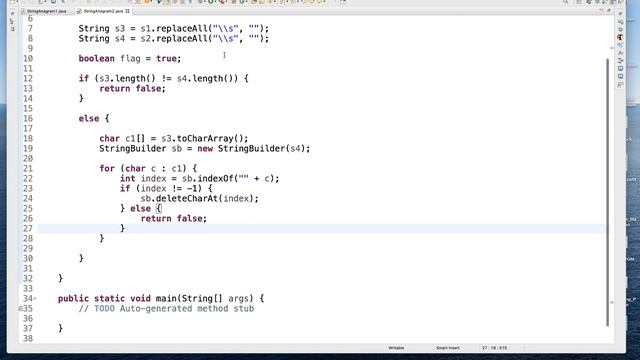Open the orange-highlighted view in right trim bar

[620, 37]
